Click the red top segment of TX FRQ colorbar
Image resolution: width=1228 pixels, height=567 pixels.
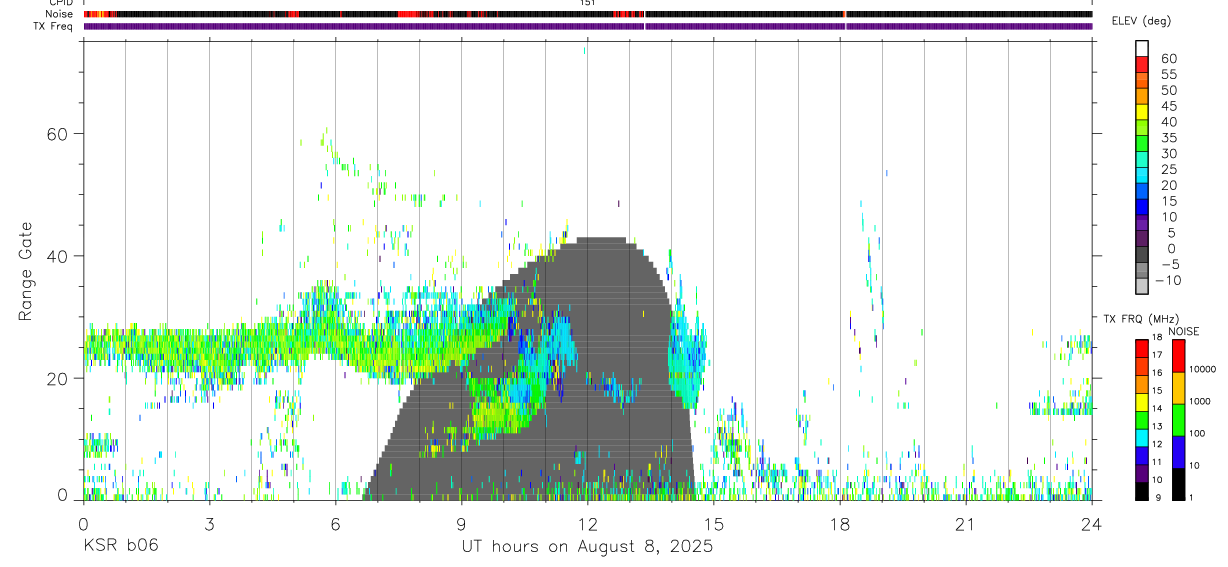(x=1142, y=348)
